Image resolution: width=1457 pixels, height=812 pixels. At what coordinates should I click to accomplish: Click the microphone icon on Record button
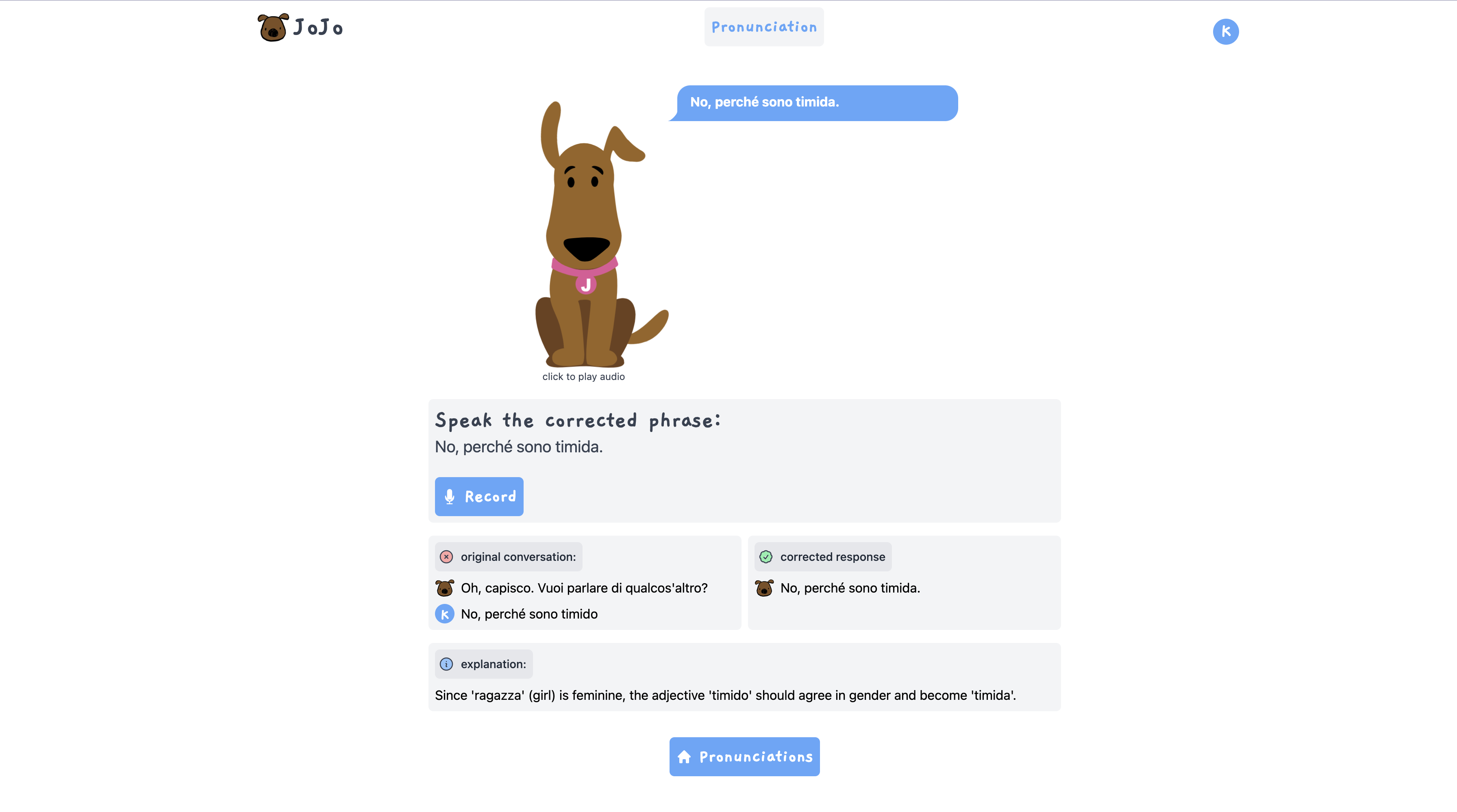[x=450, y=497]
